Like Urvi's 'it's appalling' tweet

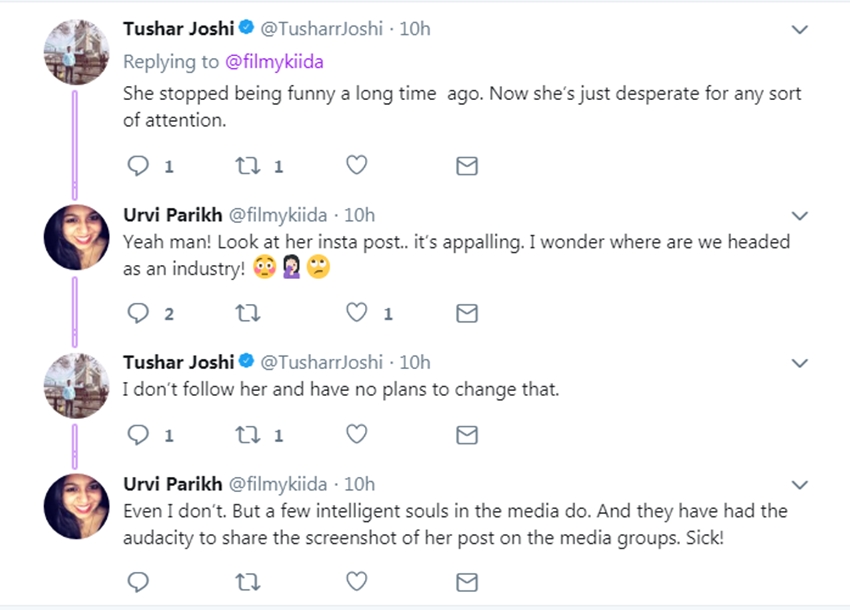coord(356,314)
